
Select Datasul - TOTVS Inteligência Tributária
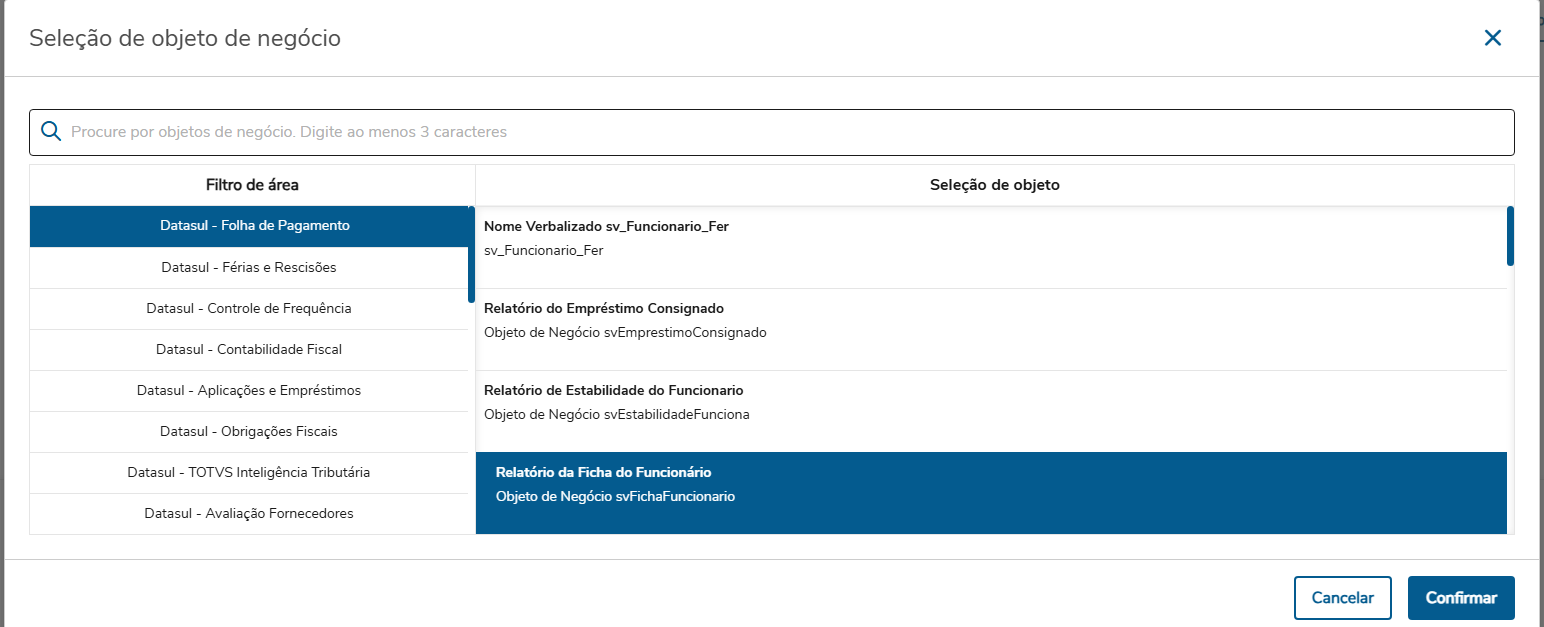(248, 472)
